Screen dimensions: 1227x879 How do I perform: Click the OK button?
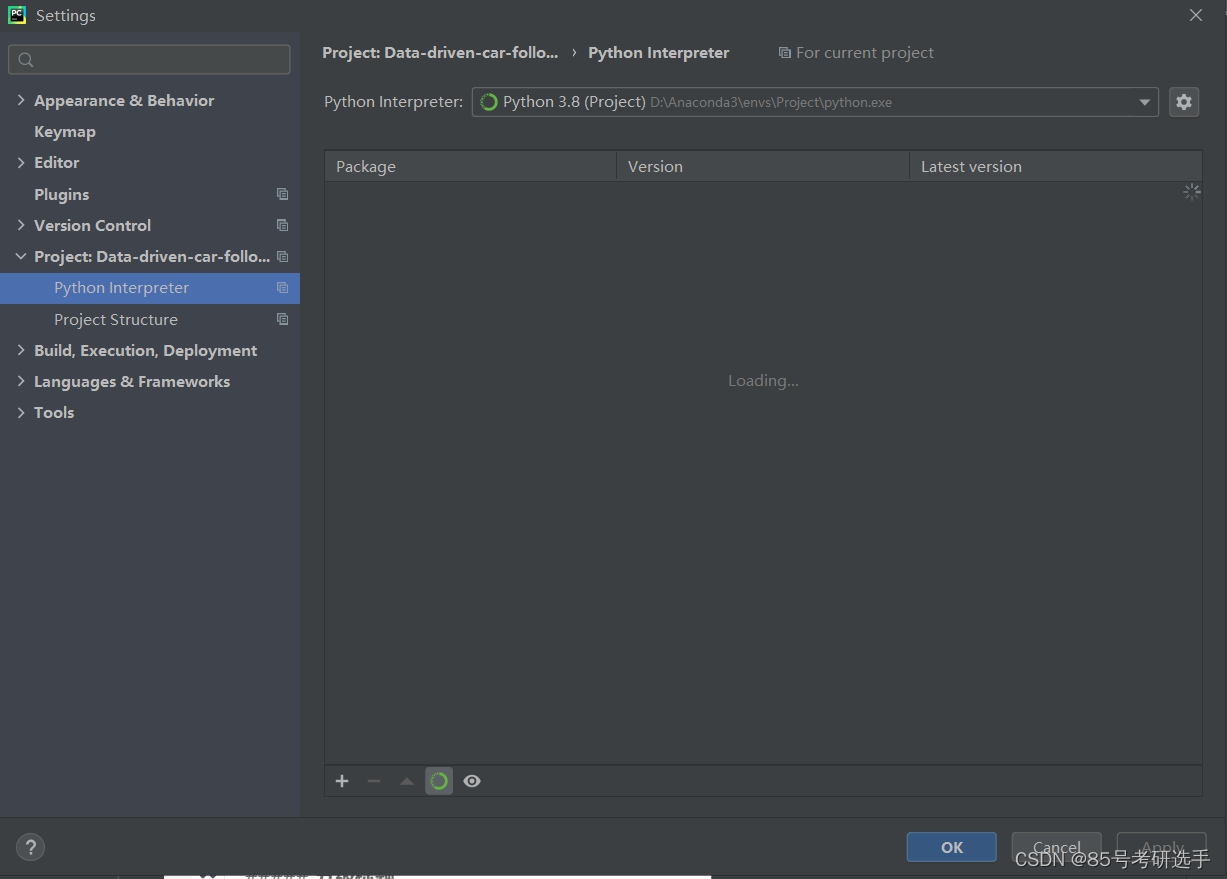coord(951,847)
